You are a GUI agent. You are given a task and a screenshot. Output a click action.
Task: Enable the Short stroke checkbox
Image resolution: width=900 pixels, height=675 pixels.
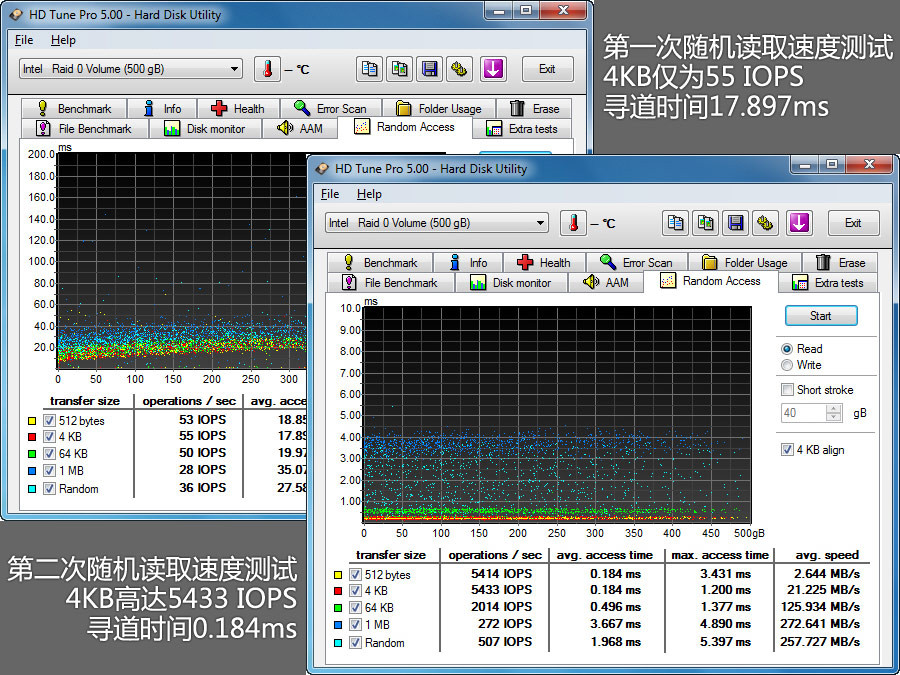point(788,390)
